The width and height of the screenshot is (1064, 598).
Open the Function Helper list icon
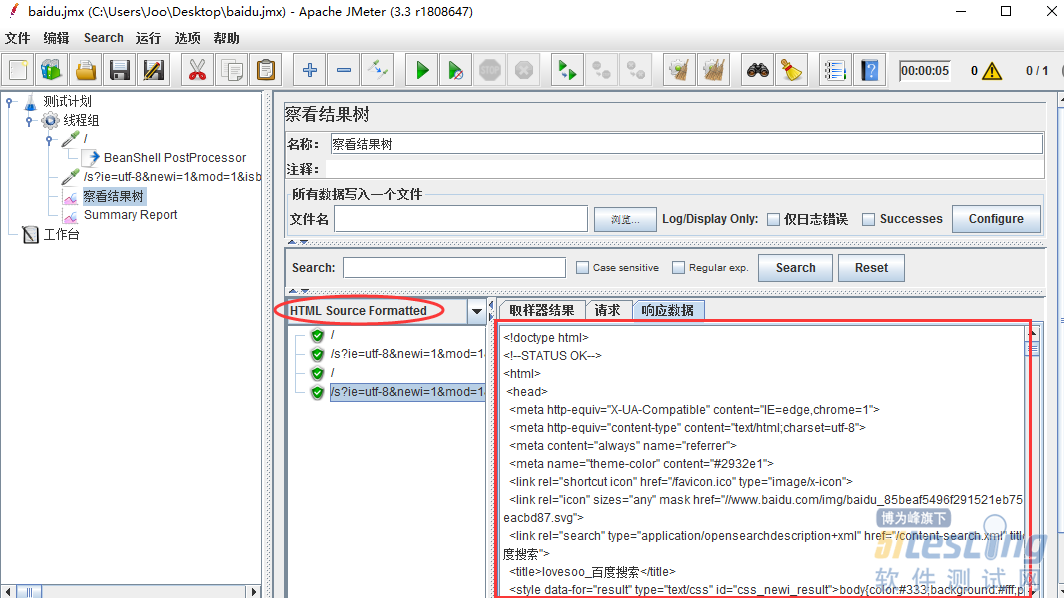[835, 70]
